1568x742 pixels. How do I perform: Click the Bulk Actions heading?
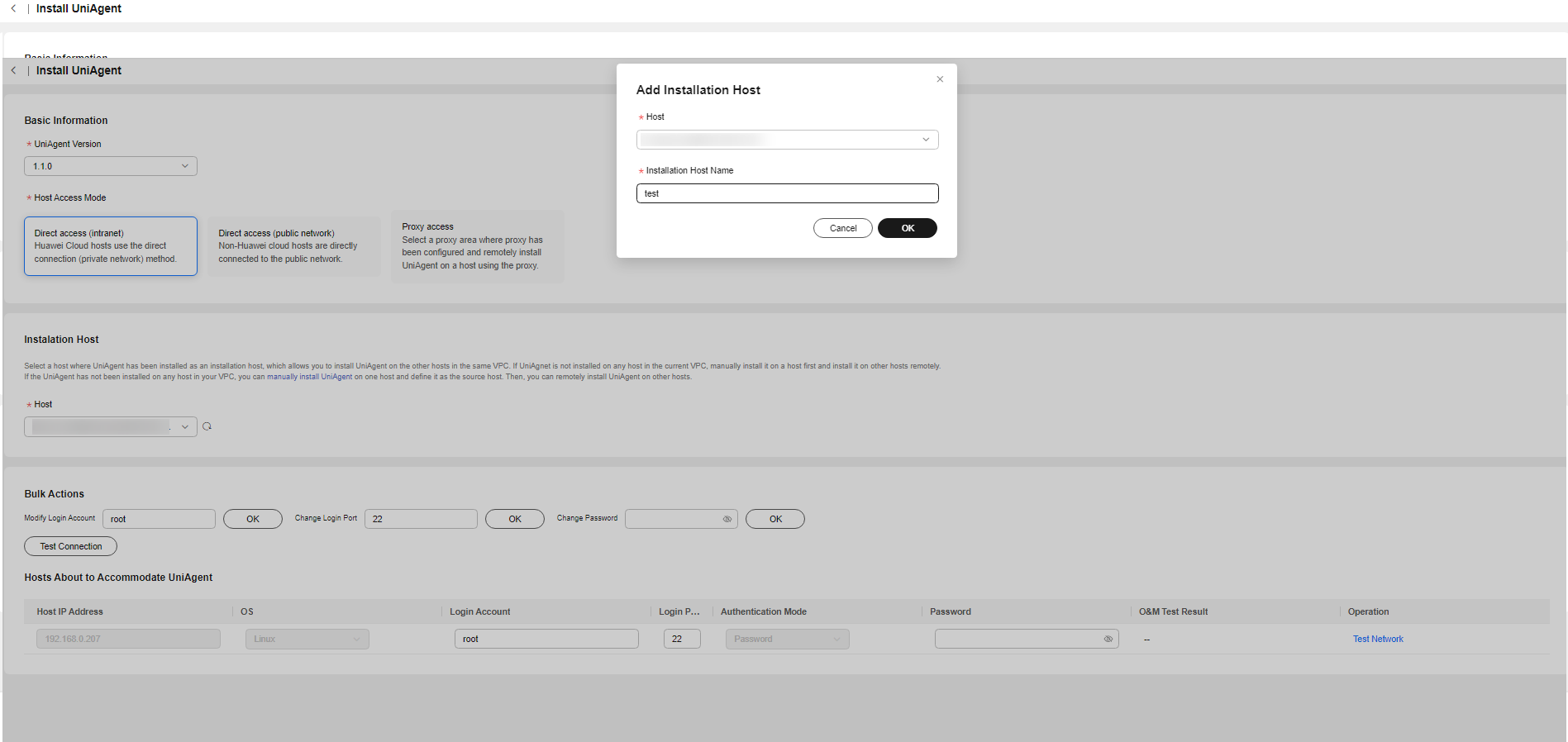[55, 494]
